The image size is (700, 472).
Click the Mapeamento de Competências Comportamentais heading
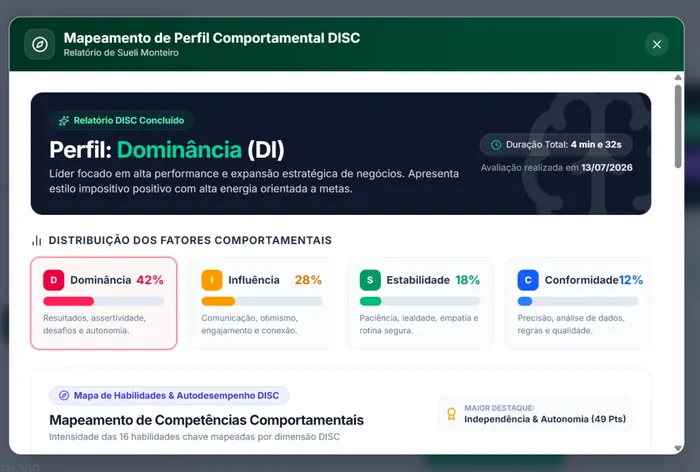coord(206,420)
